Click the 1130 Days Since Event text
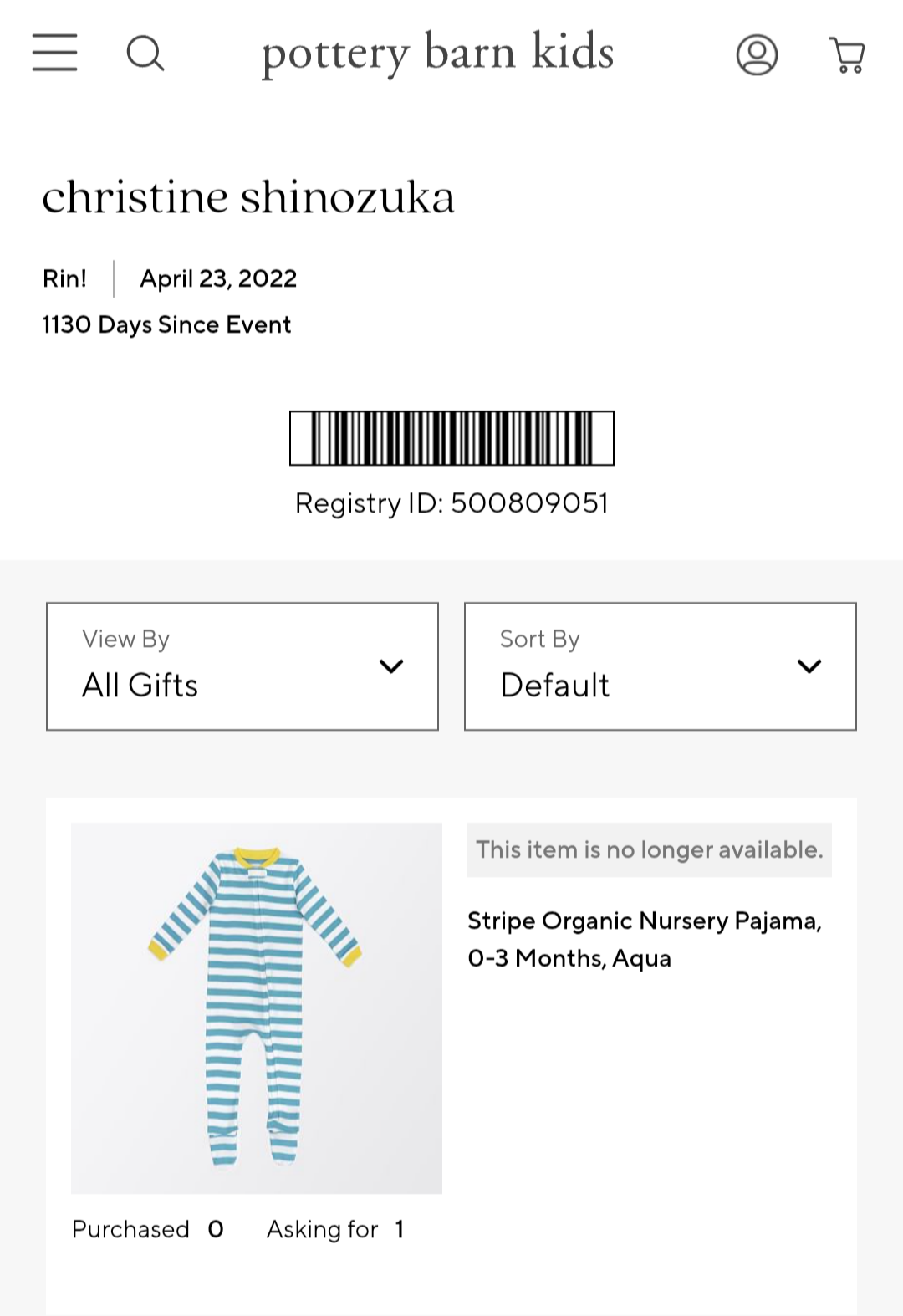The image size is (903, 1316). tap(166, 324)
